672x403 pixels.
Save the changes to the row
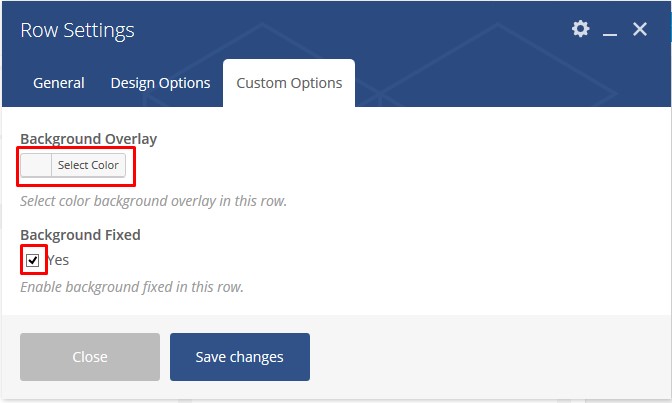(x=240, y=357)
